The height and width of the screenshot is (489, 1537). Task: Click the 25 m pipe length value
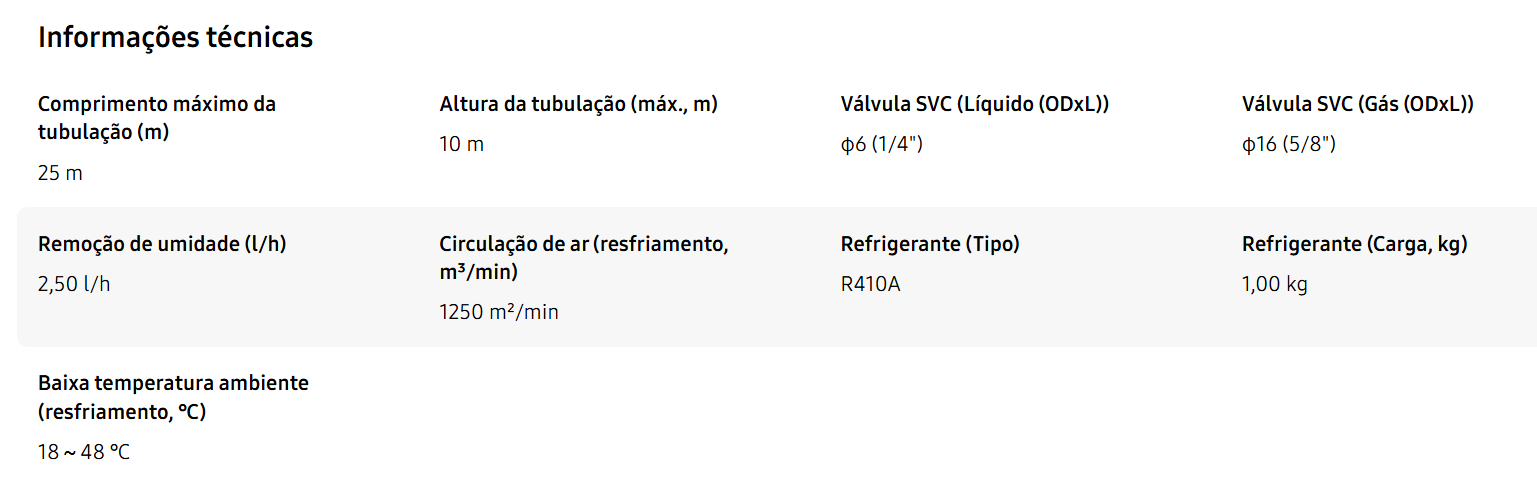click(x=60, y=173)
